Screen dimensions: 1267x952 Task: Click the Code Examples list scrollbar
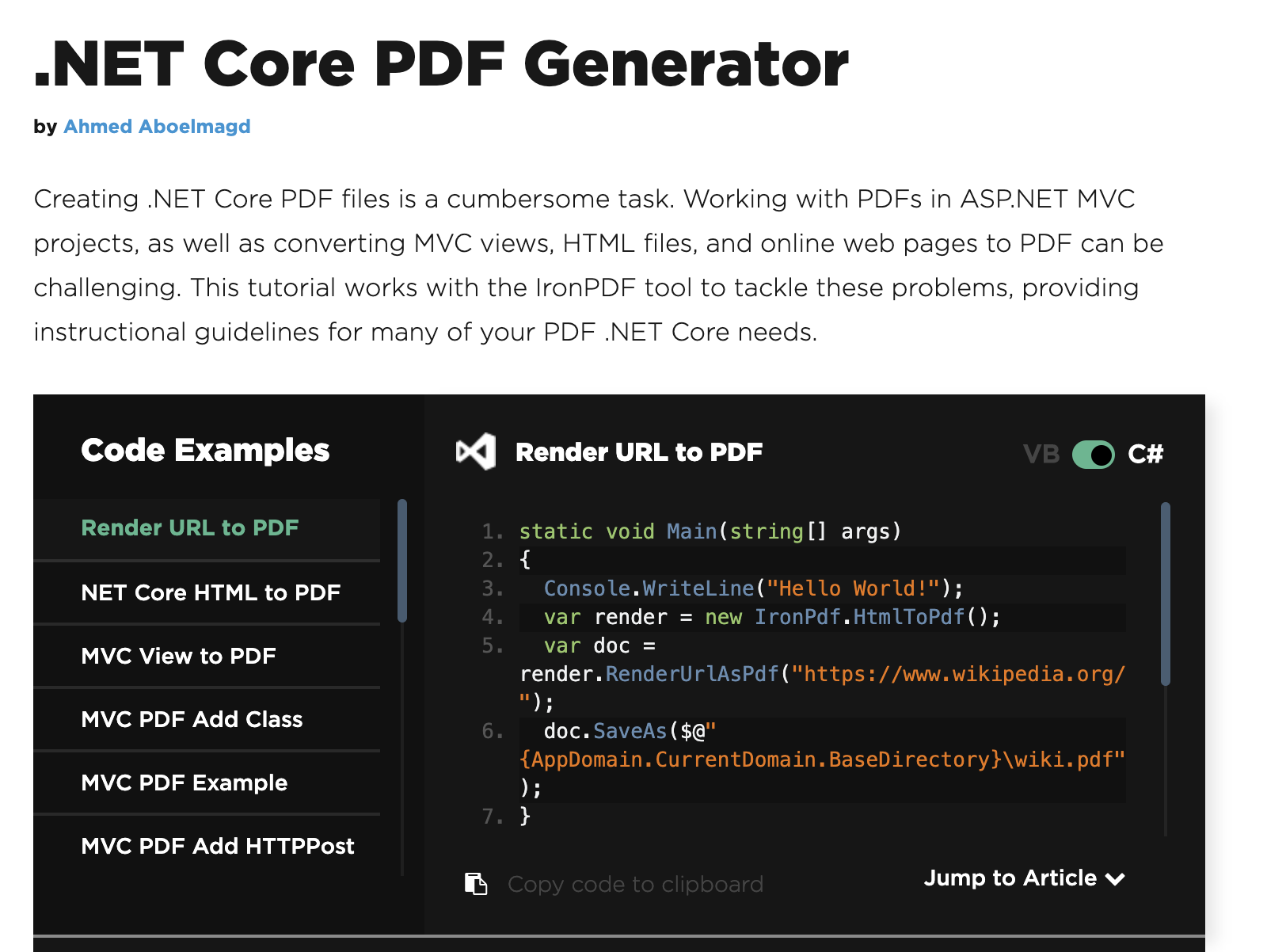402,561
